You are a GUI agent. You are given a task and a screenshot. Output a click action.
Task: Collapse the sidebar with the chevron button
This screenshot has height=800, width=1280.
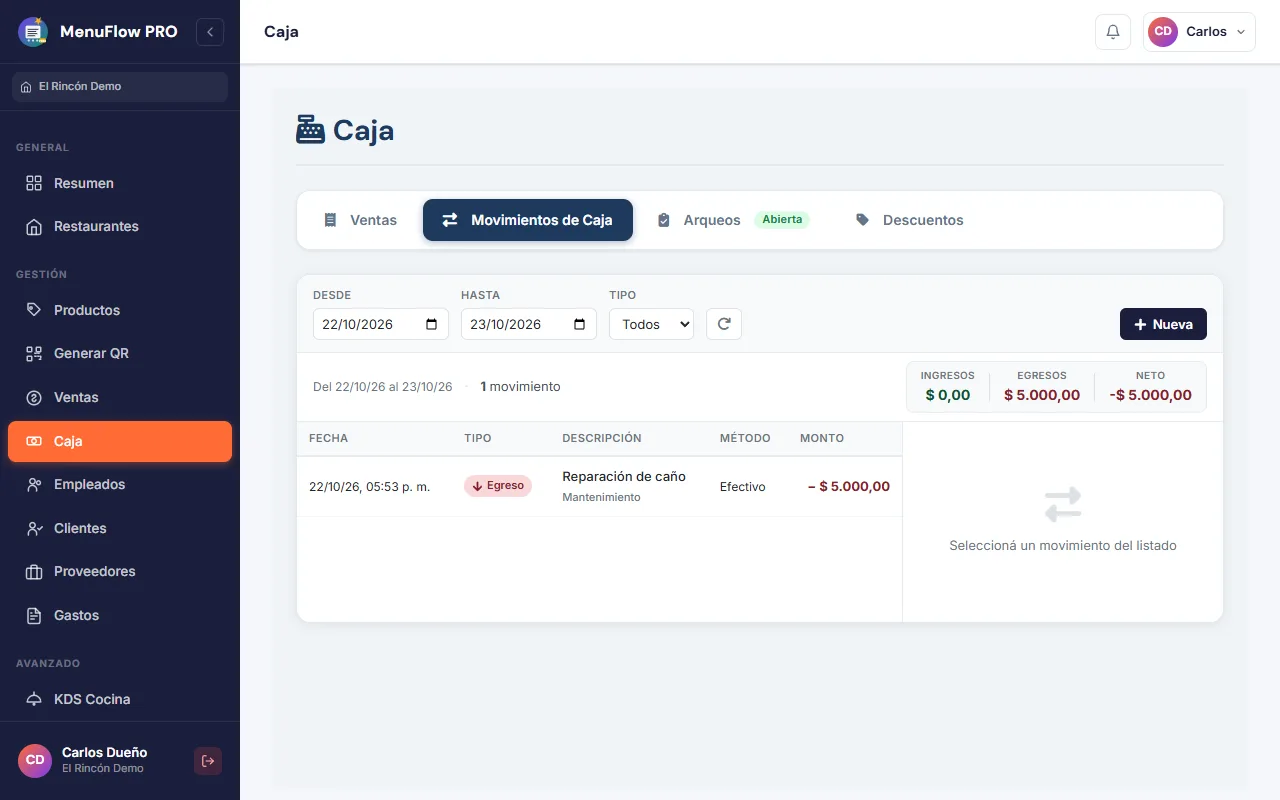point(210,32)
